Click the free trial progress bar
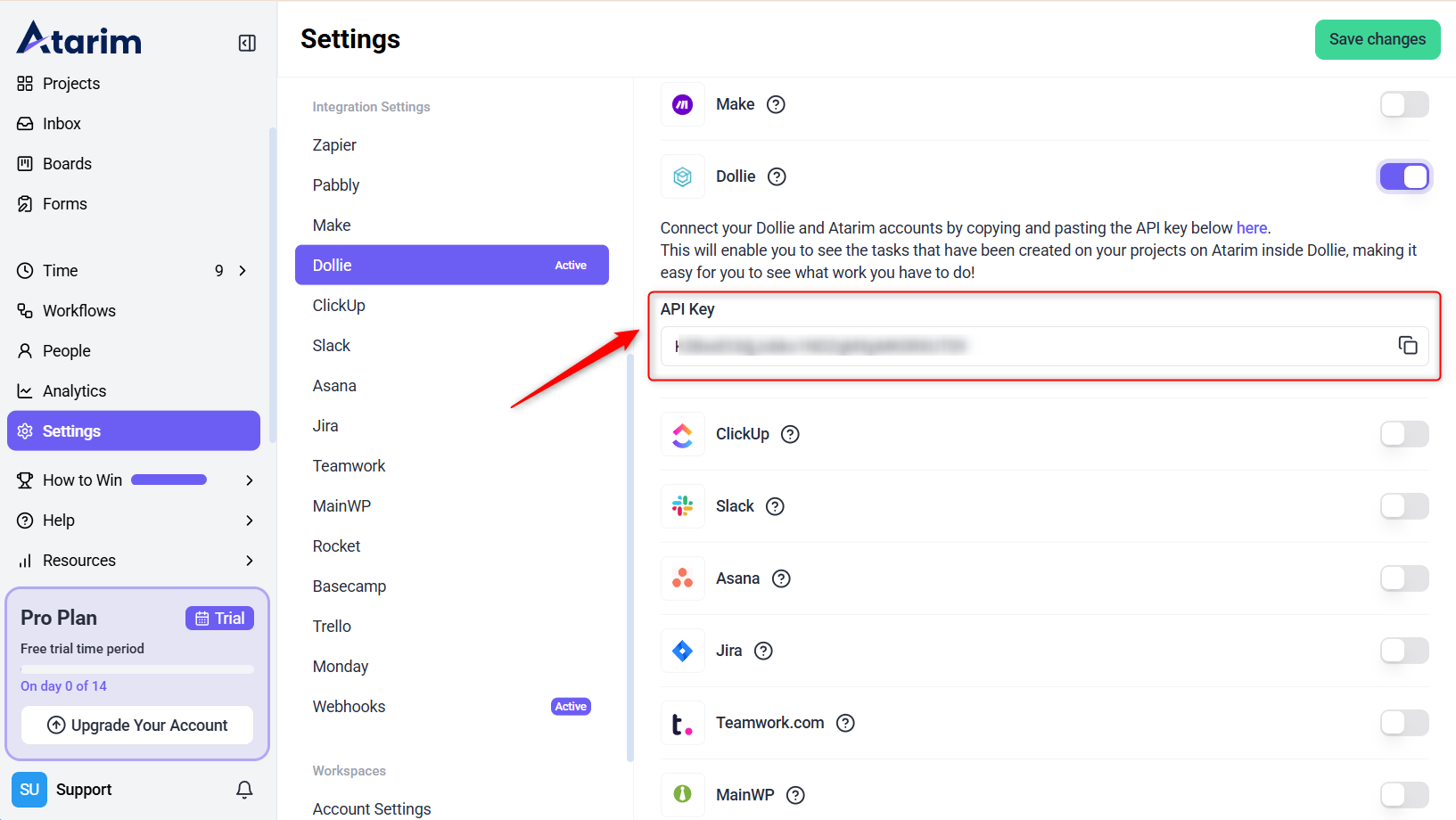Viewport: 1456px width, 820px height. point(137,668)
